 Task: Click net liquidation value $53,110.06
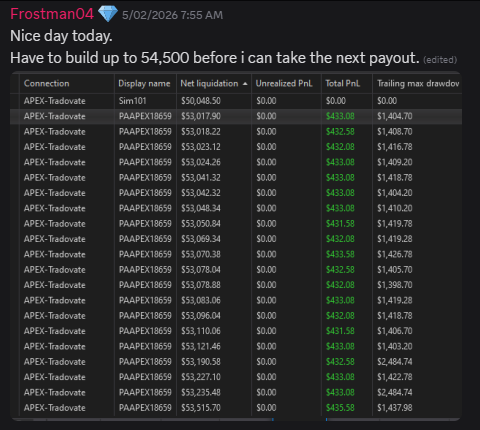tap(201, 331)
